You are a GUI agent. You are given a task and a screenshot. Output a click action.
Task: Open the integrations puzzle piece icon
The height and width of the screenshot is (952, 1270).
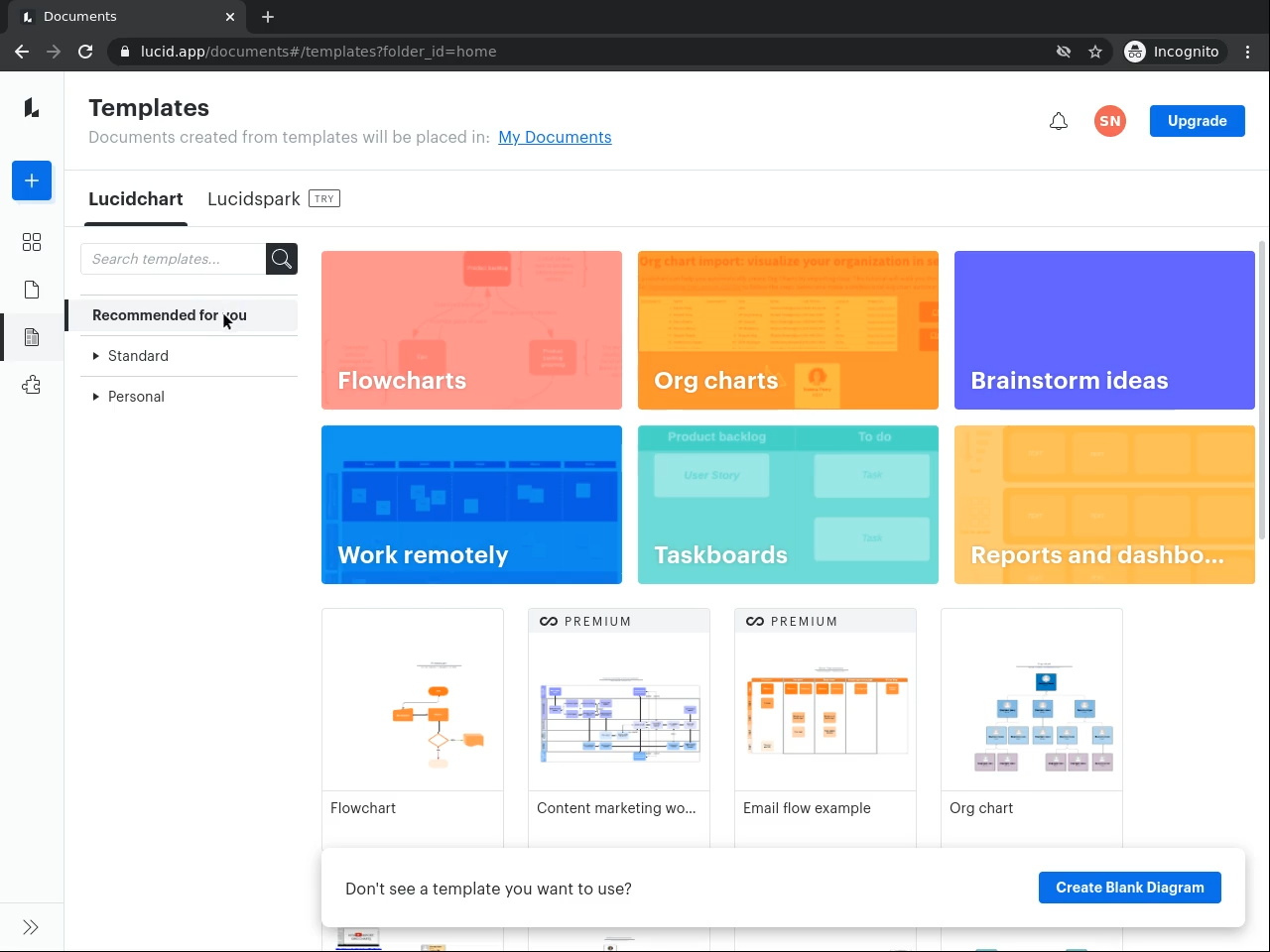32,385
